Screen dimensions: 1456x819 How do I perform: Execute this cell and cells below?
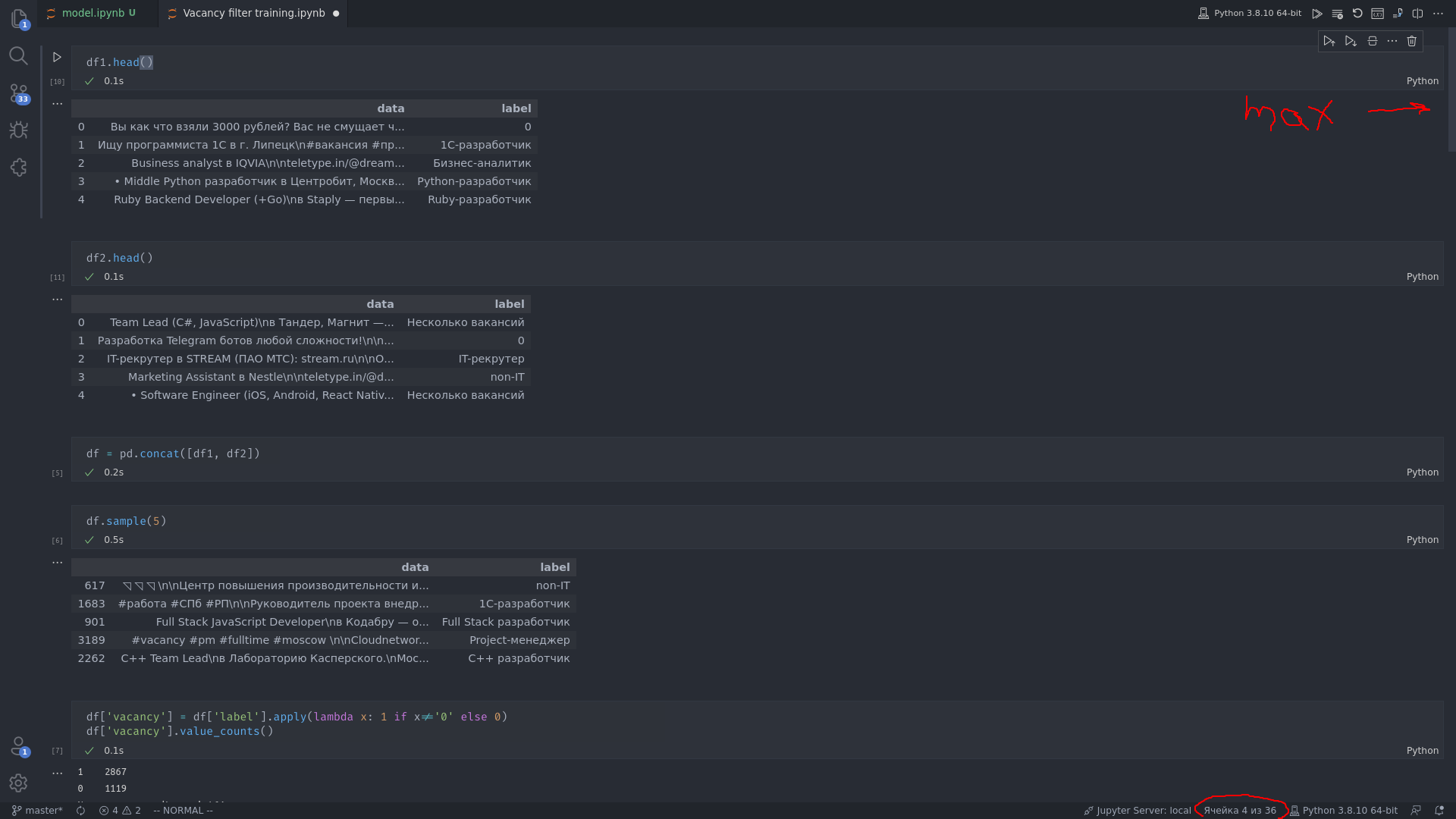click(1351, 41)
